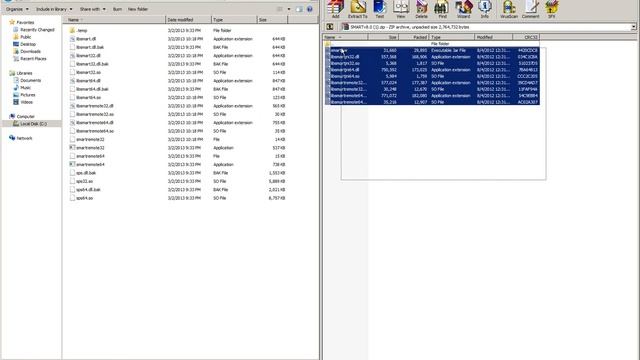Image resolution: width=640 pixels, height=360 pixels.
Task: Sort Explorer files by Type column
Action: (x=234, y=20)
